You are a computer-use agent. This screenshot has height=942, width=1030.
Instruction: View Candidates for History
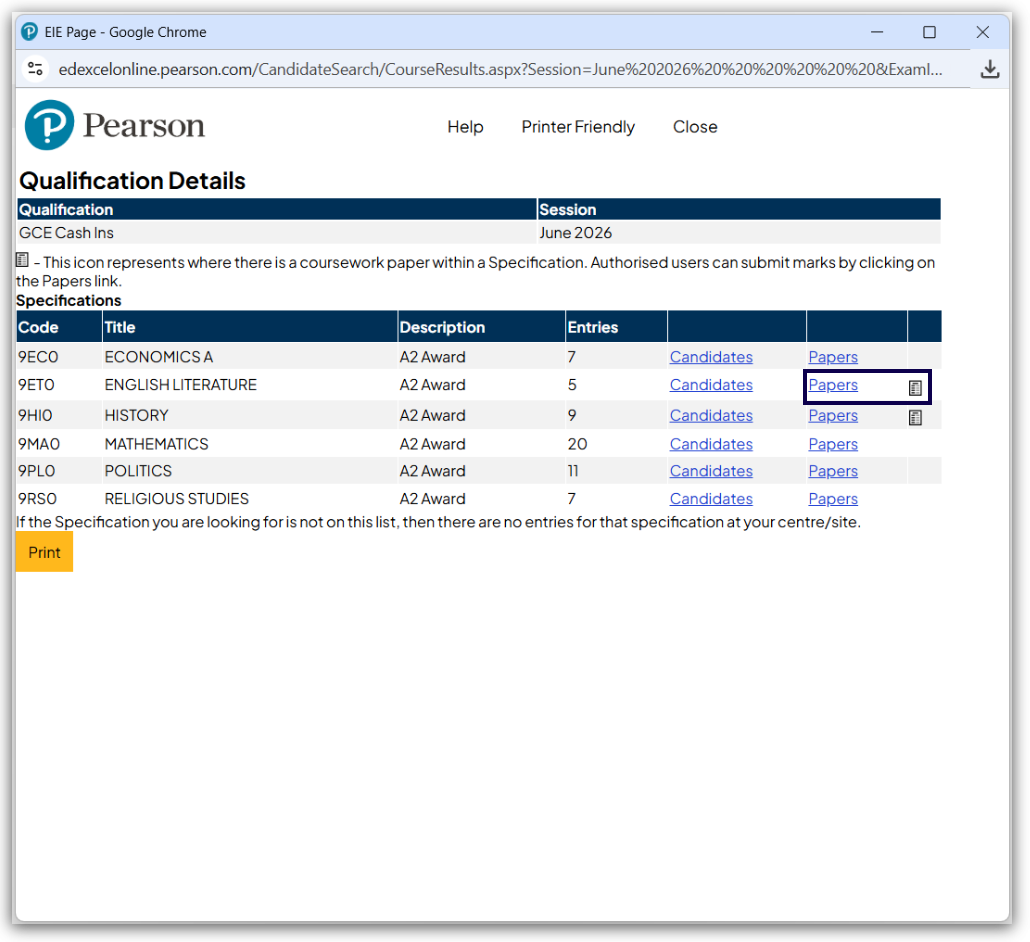pyautogui.click(x=711, y=415)
